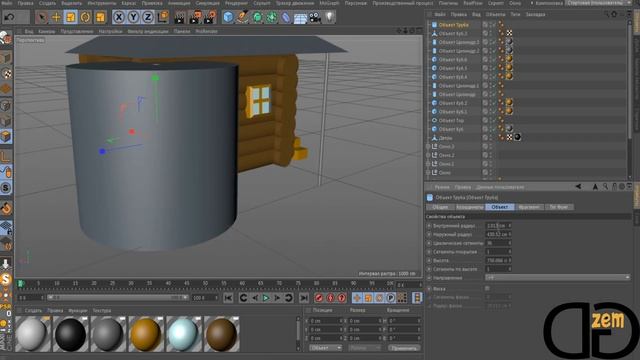
Task: Open the size mode dropdown beside Объект
Action: 364,348
